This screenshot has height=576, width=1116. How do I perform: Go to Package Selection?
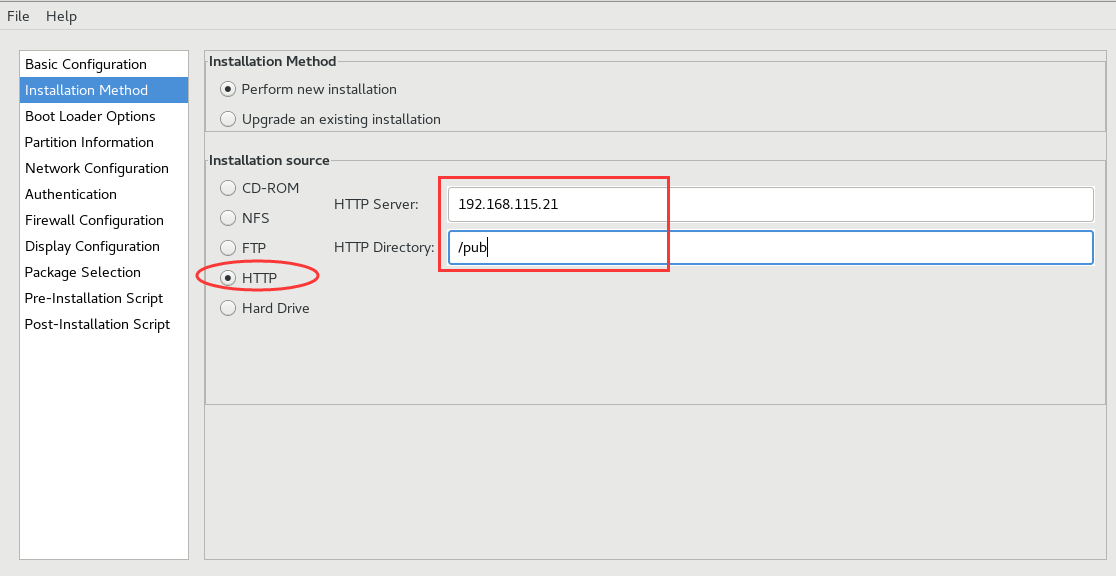coord(104,272)
